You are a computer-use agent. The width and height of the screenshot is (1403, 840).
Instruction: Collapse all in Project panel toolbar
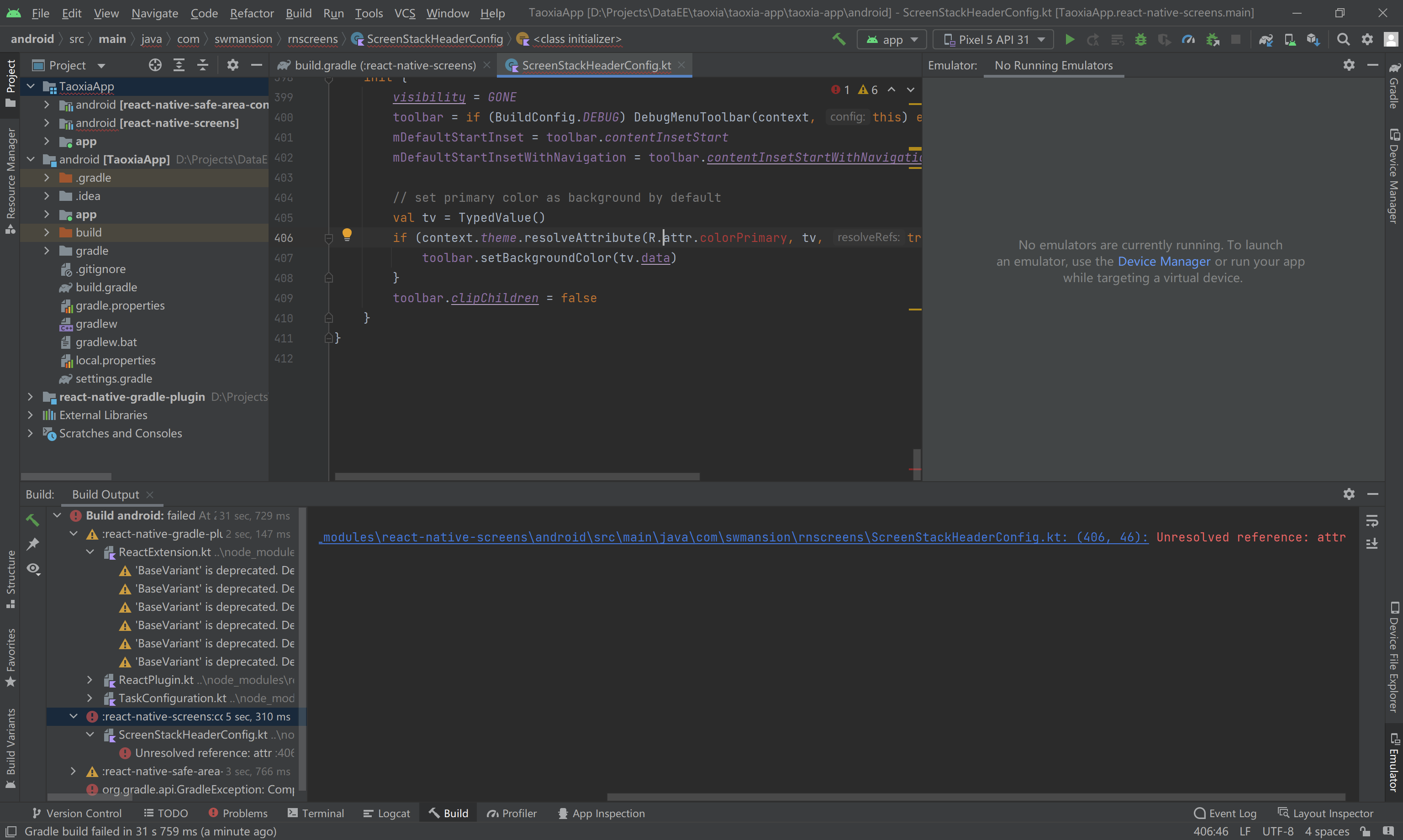(202, 65)
